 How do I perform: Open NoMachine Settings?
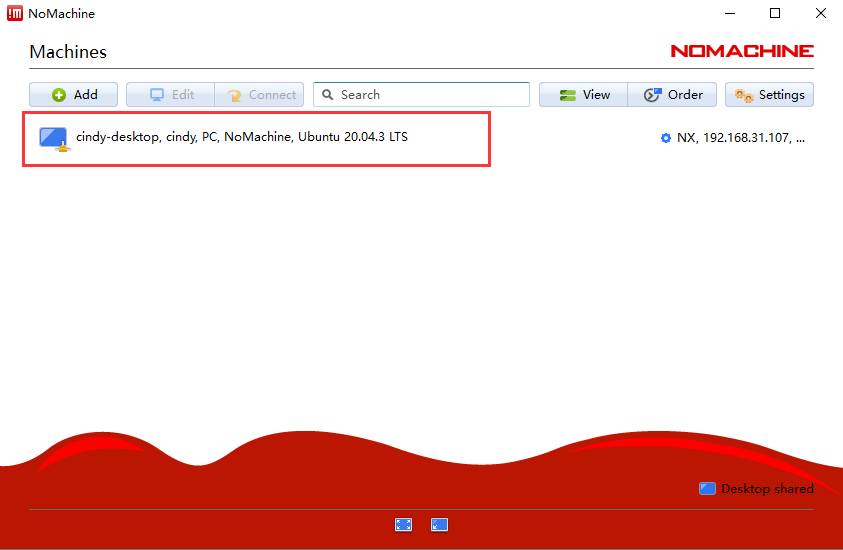pos(769,95)
